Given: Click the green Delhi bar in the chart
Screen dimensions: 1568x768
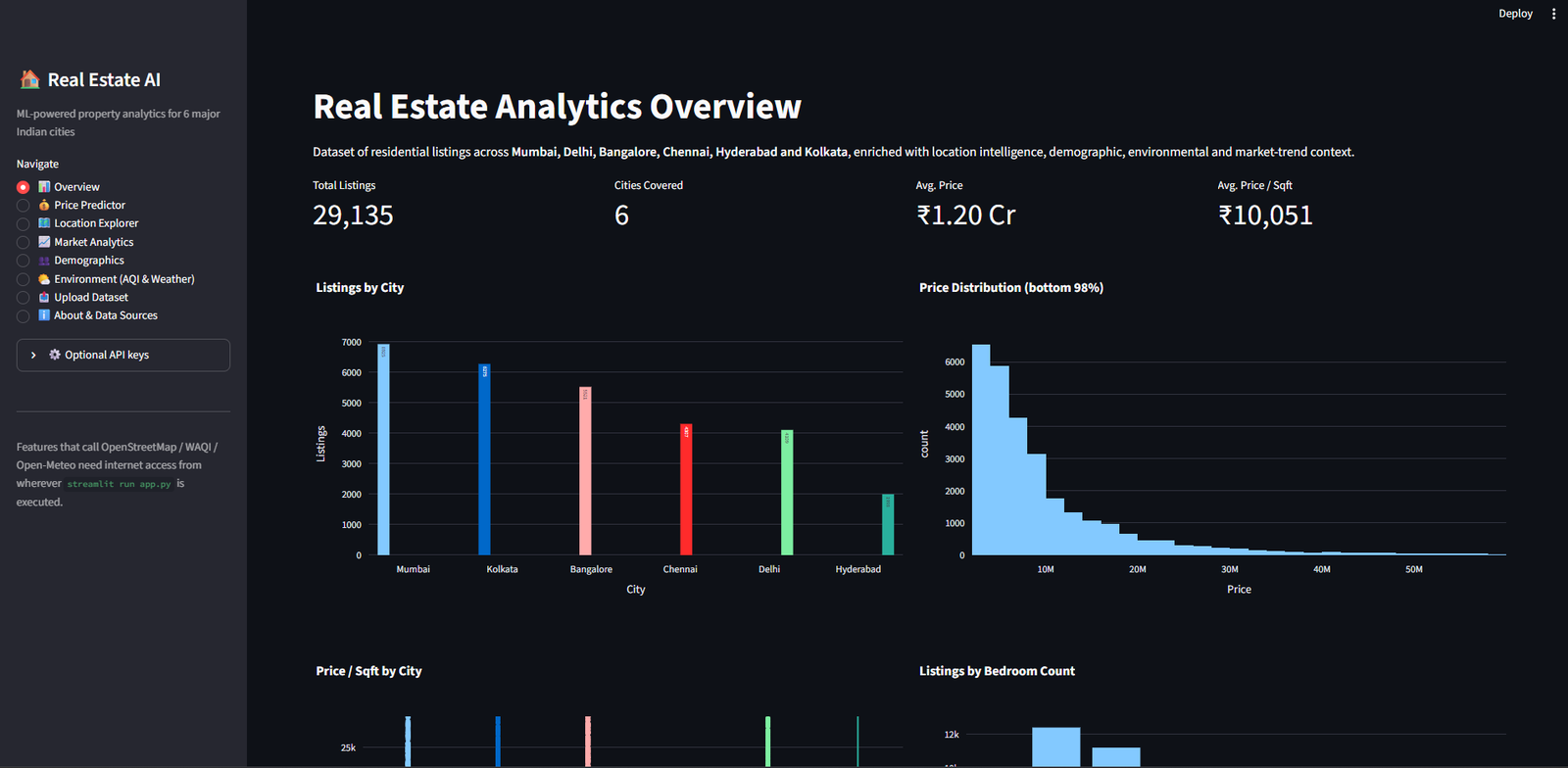Looking at the screenshot, I should (x=787, y=493).
